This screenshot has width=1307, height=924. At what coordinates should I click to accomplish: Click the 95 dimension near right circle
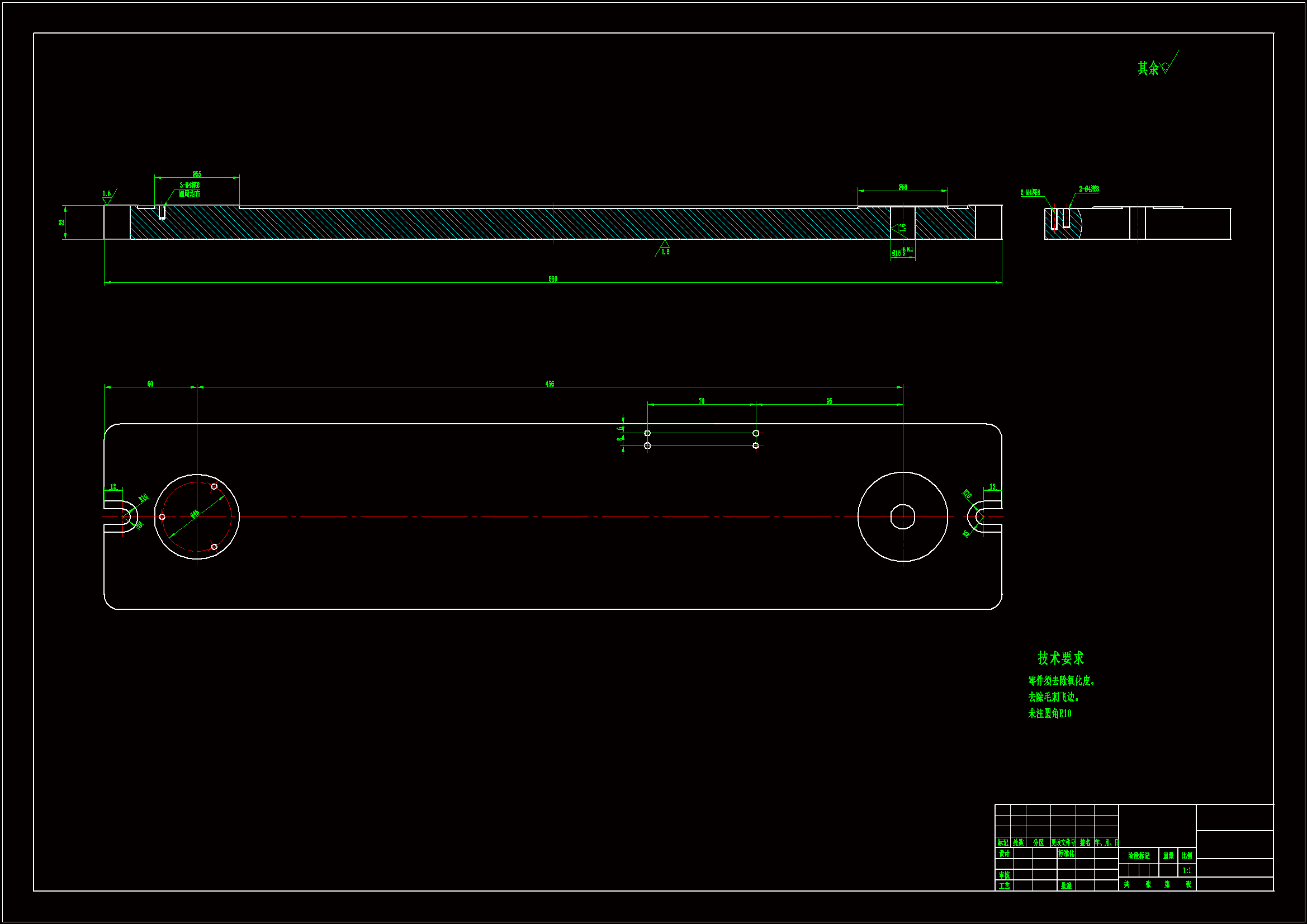click(x=830, y=401)
